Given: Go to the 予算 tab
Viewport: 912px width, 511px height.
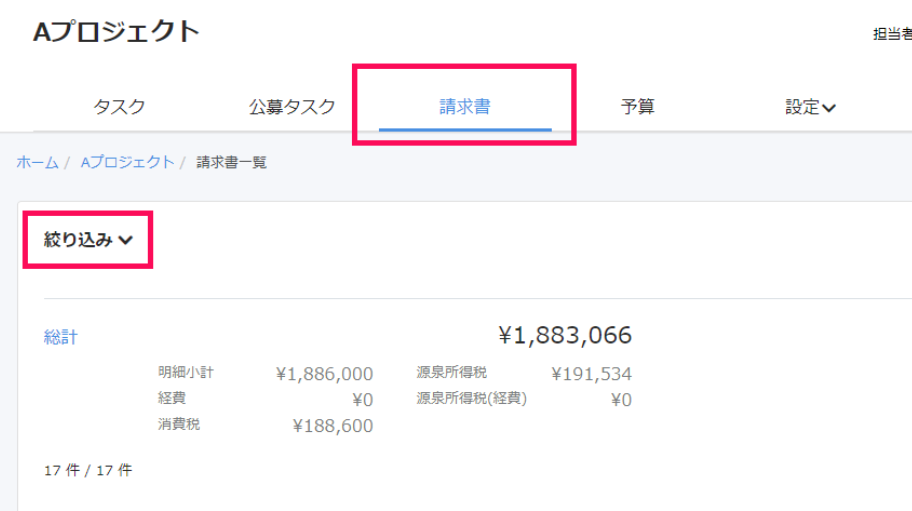Looking at the screenshot, I should click(637, 107).
